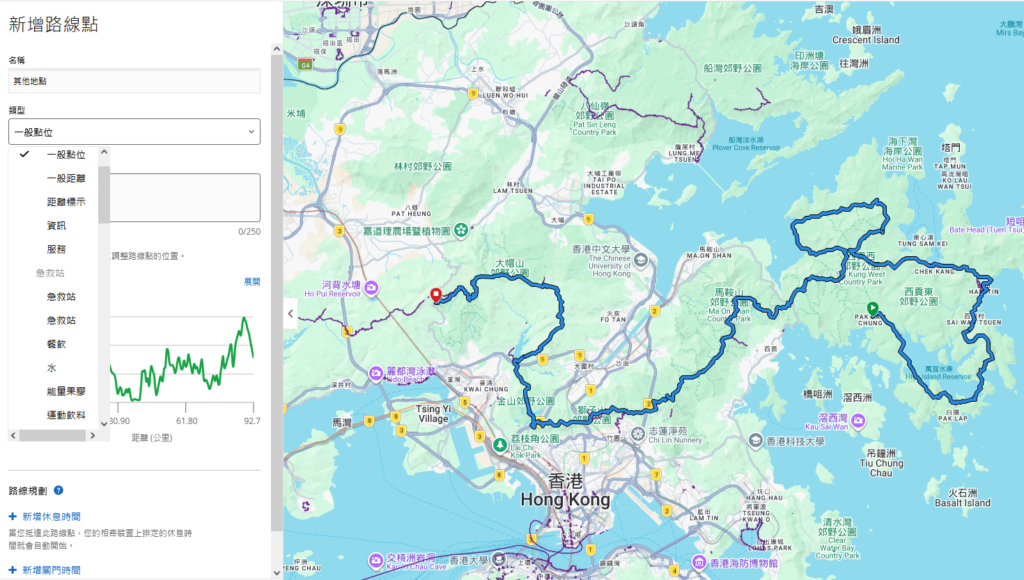Click the green start marker near Pak Tam Chung

(x=872, y=308)
